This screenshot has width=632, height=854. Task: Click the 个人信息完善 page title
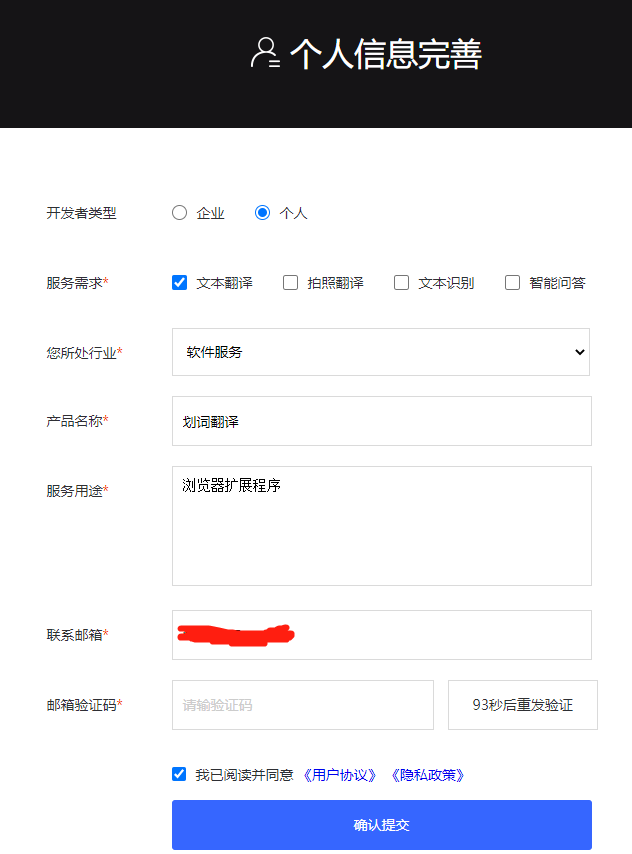click(x=385, y=54)
